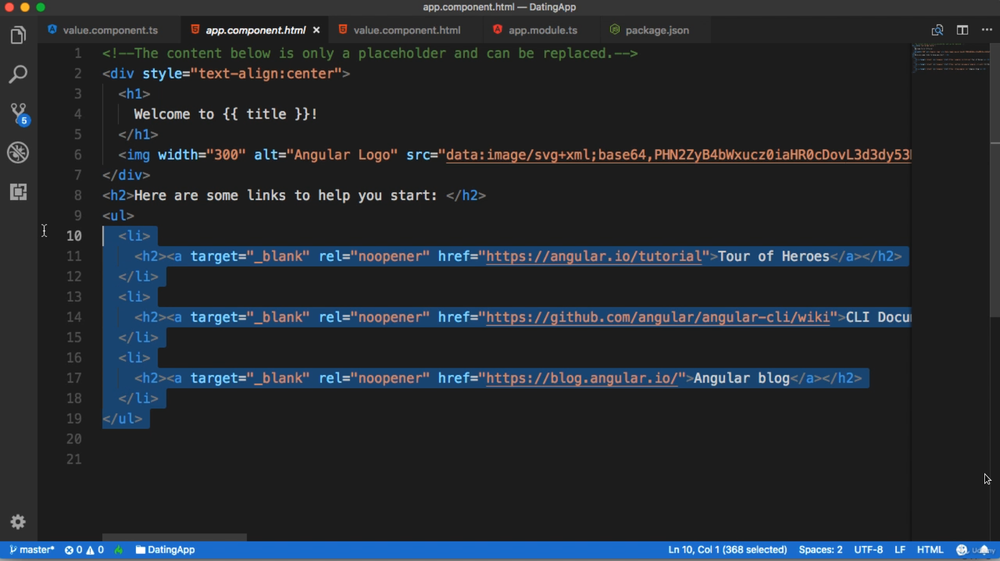Select the app.component.html tab
This screenshot has height=561, width=1000.
[x=254, y=30]
